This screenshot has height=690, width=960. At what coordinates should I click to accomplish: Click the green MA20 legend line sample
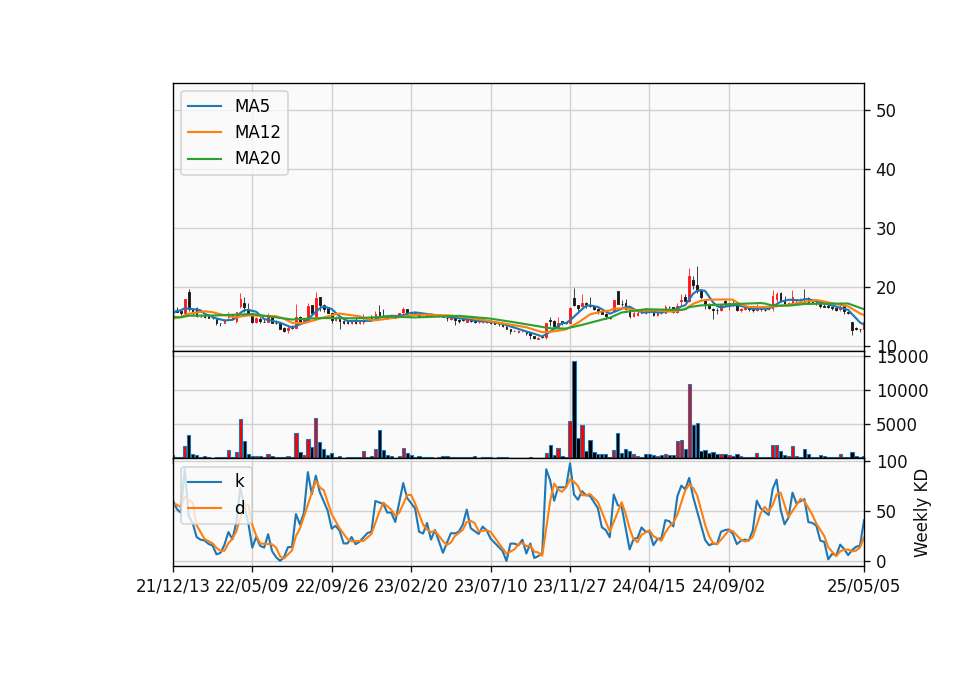[x=204, y=159]
